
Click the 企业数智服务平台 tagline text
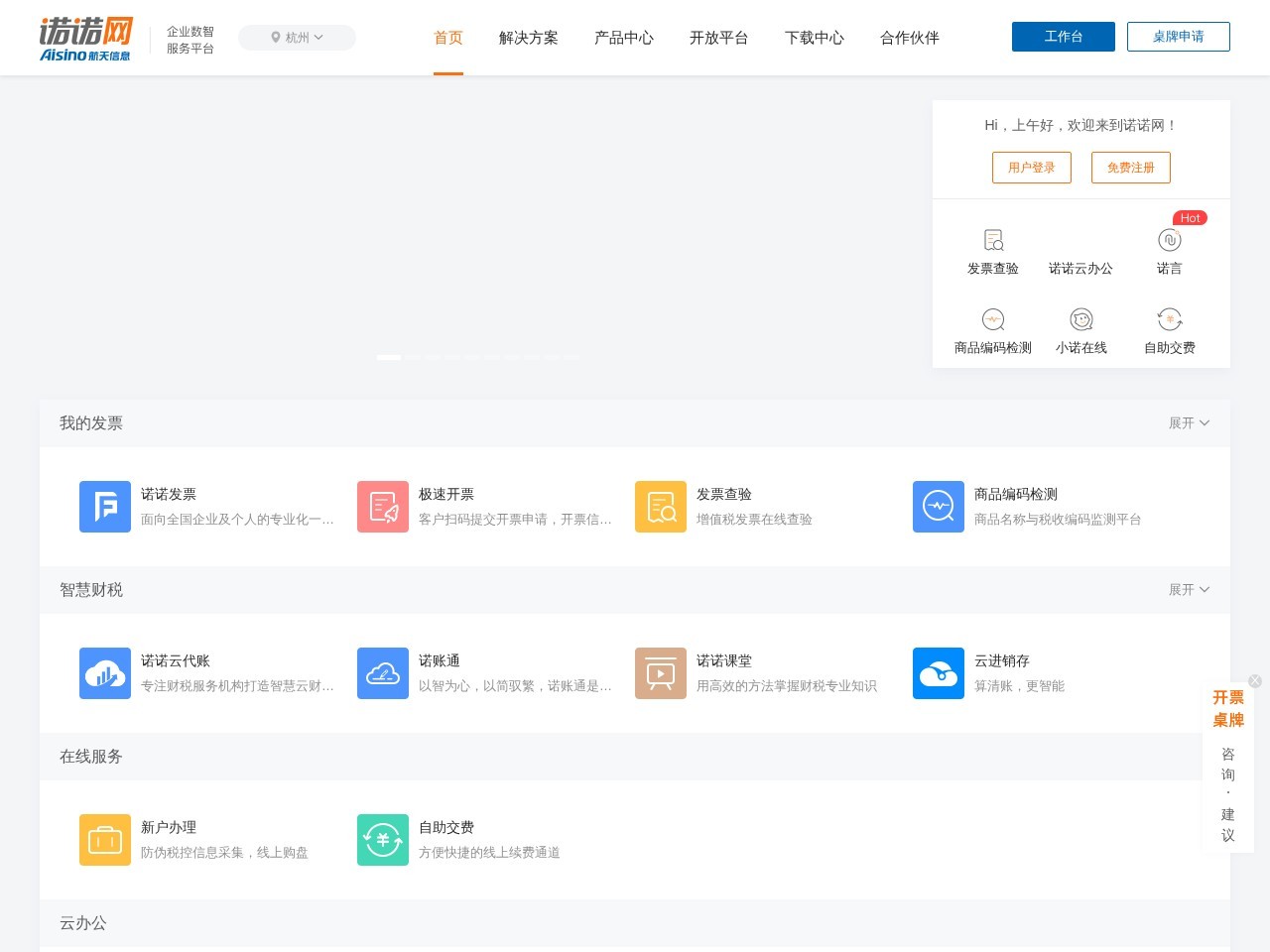coord(190,40)
